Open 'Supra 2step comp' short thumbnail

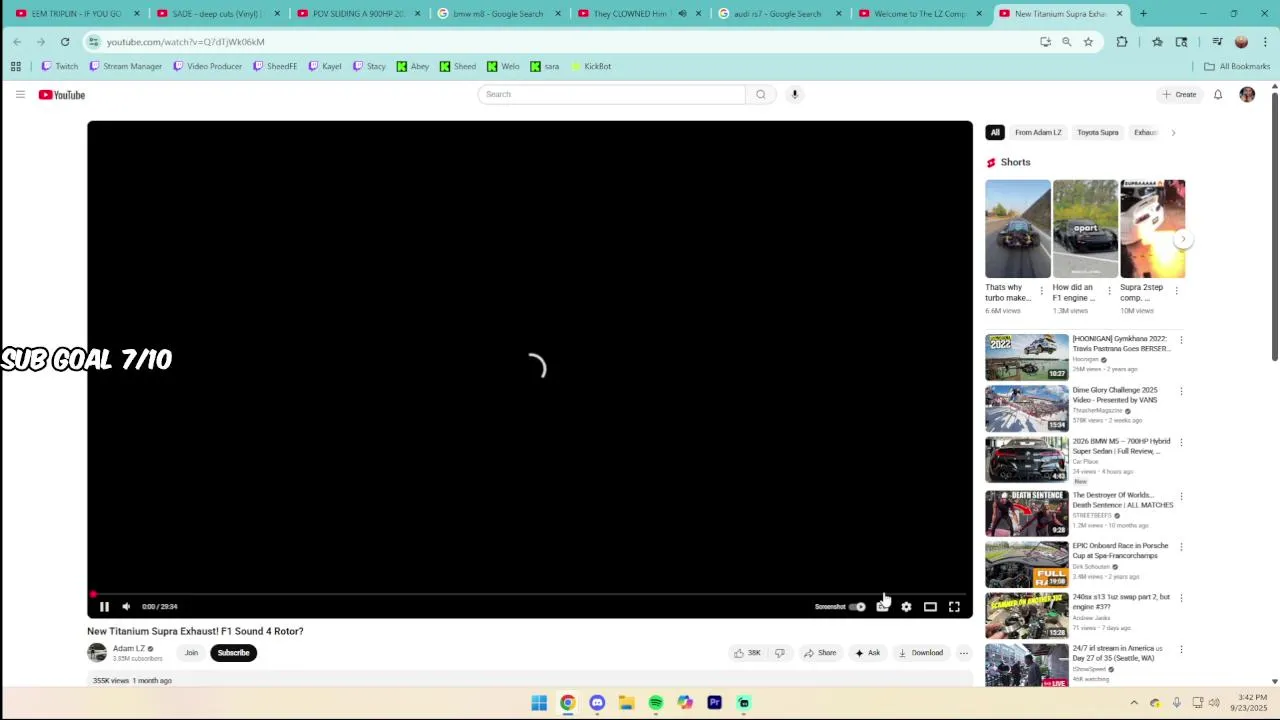[1152, 229]
